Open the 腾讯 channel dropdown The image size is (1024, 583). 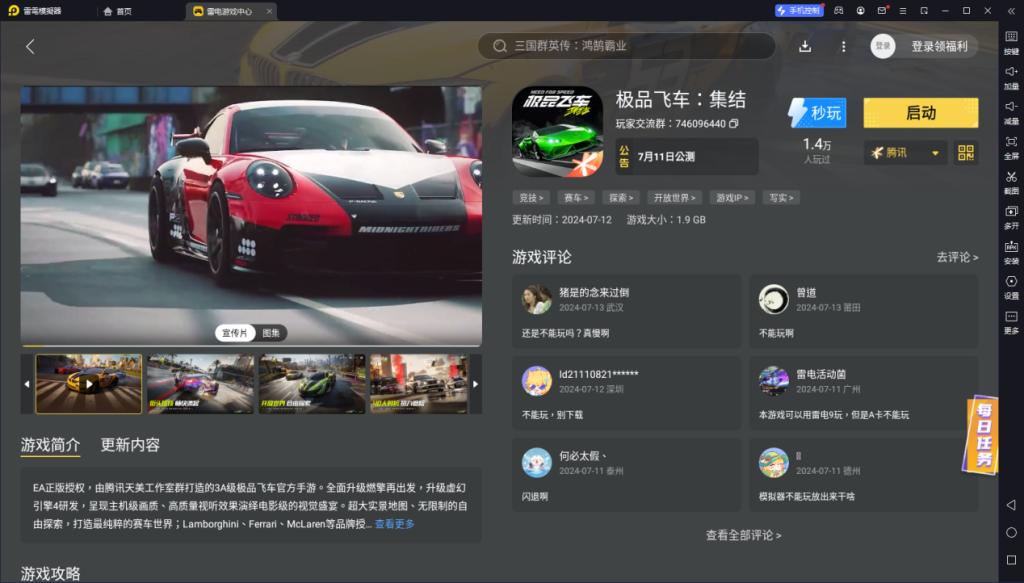(904, 153)
